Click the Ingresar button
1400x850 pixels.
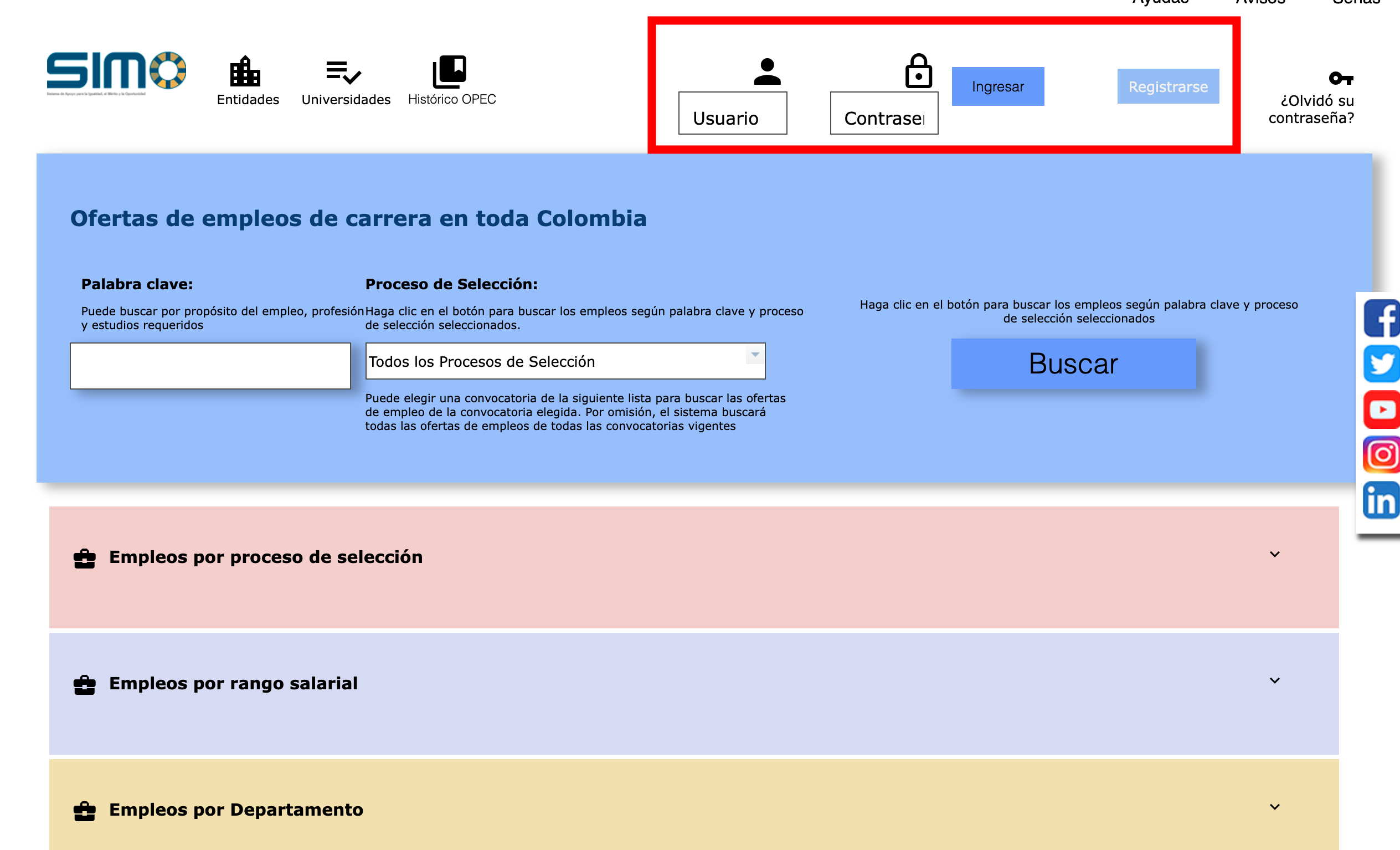(x=997, y=86)
